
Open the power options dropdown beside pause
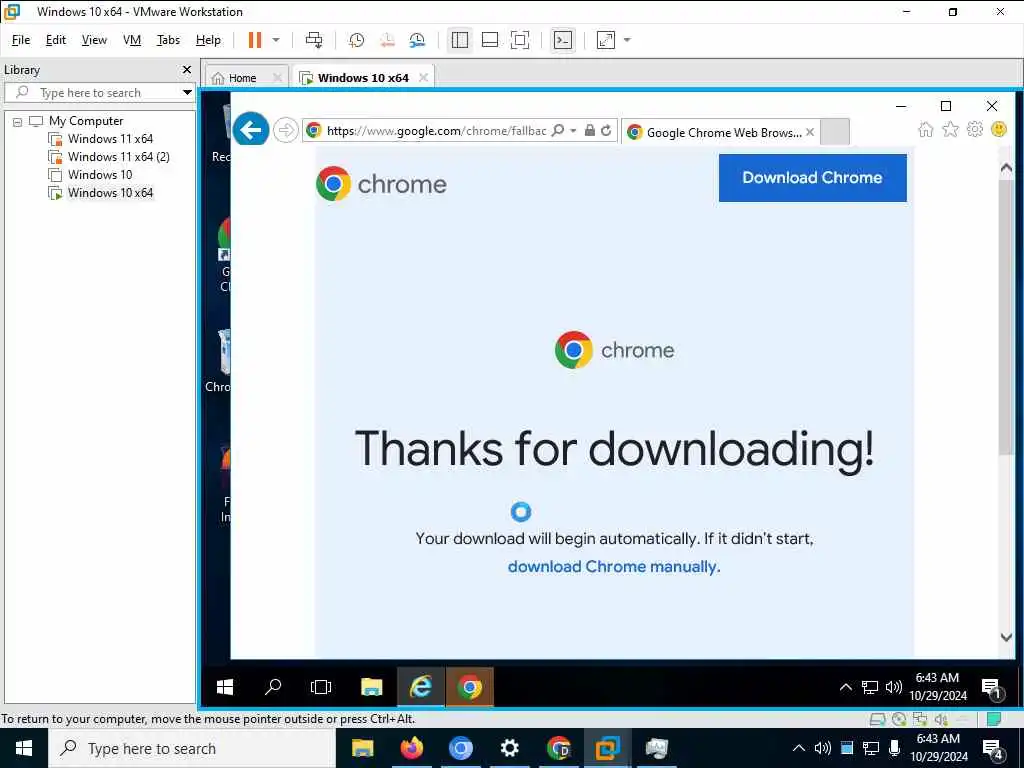tap(276, 40)
